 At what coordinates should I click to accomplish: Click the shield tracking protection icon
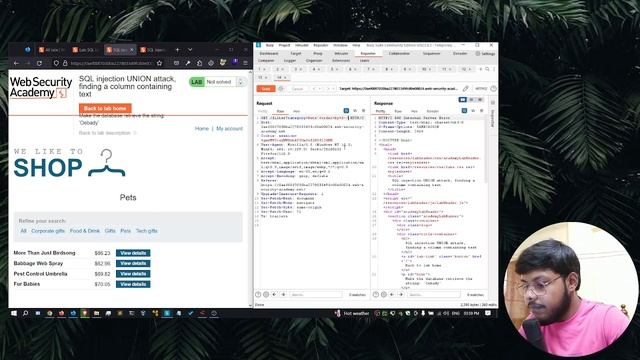(56, 63)
